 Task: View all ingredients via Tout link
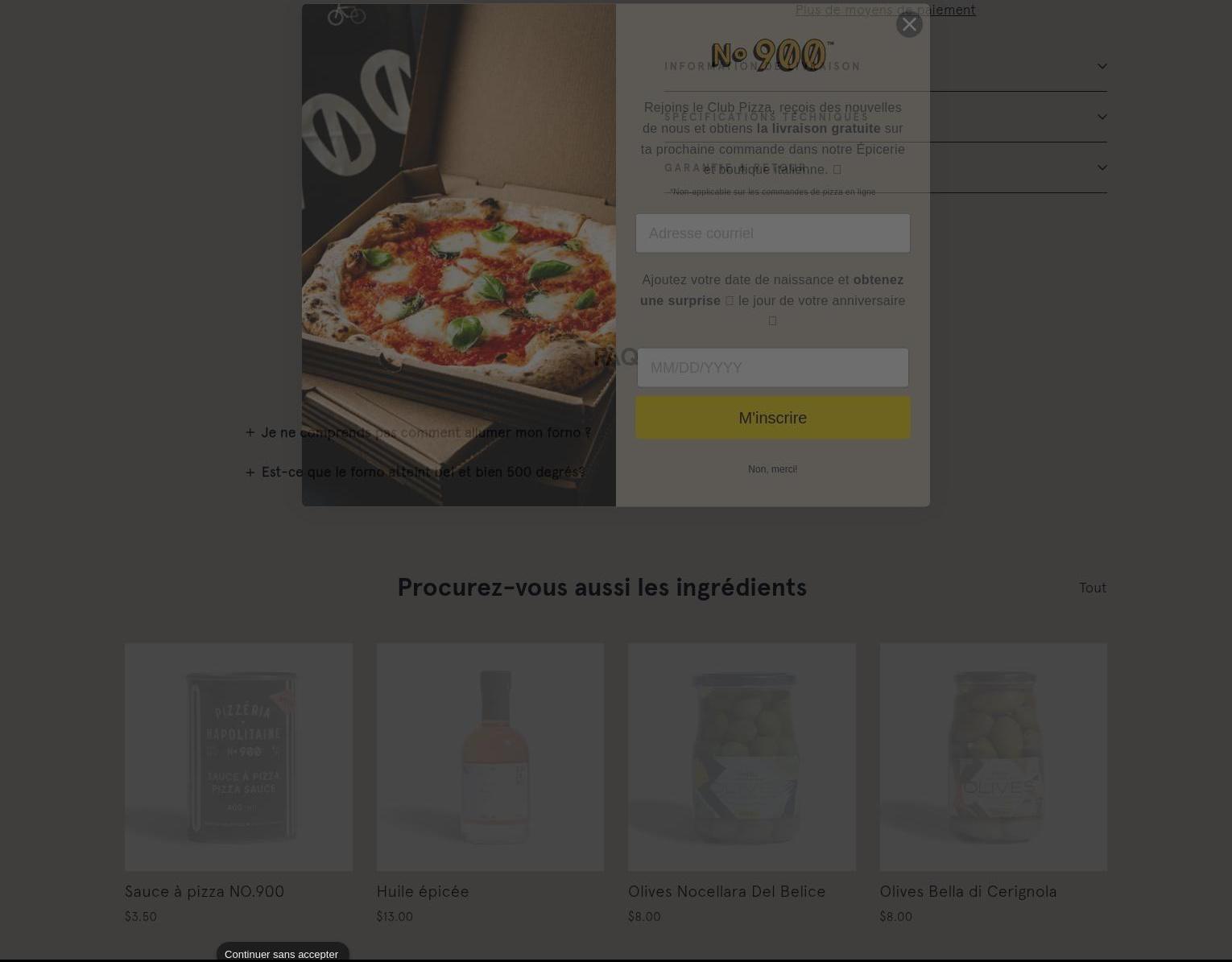[1093, 588]
